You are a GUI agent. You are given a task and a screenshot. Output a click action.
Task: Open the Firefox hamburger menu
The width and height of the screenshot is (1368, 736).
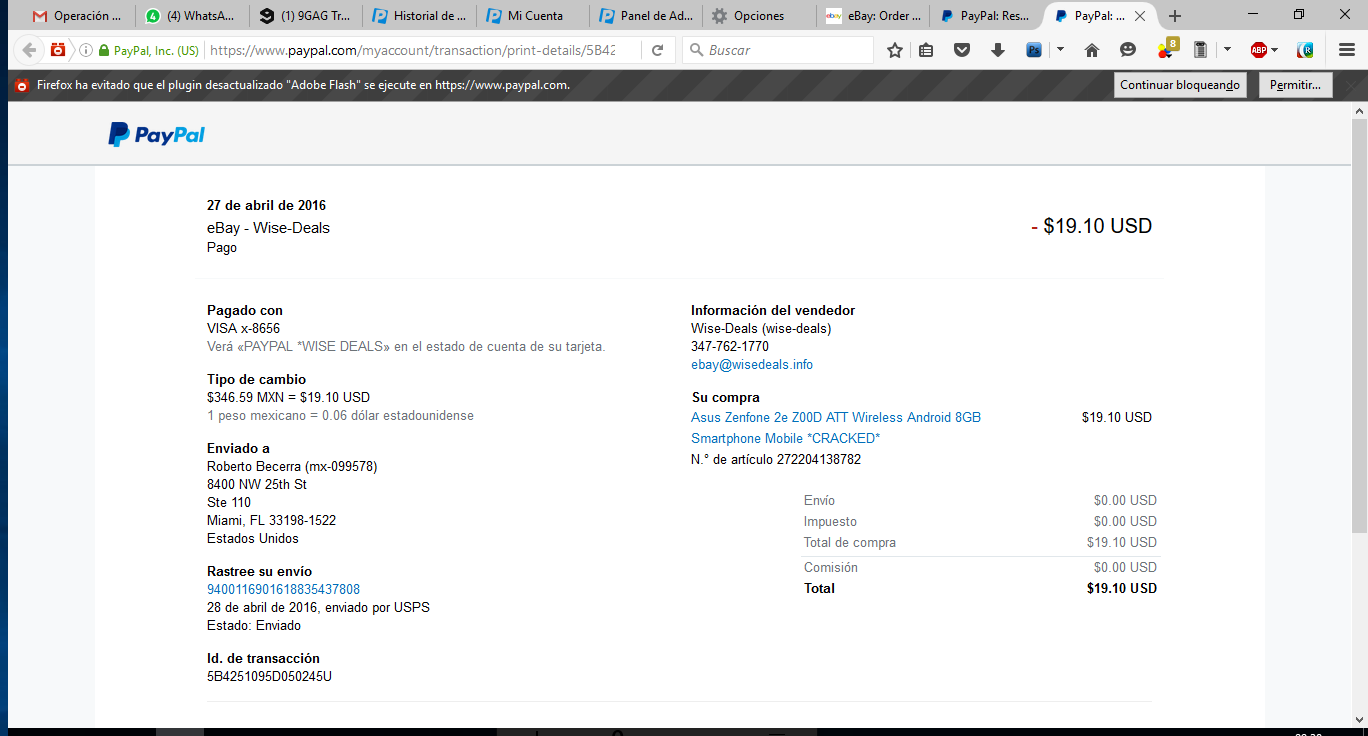pos(1346,50)
